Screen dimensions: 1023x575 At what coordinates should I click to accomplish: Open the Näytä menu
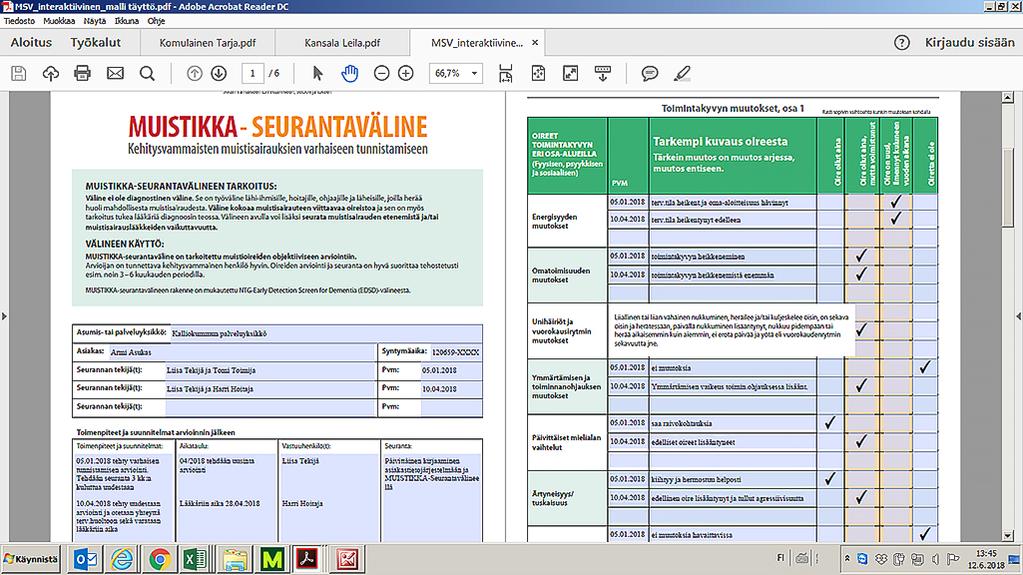coord(95,21)
